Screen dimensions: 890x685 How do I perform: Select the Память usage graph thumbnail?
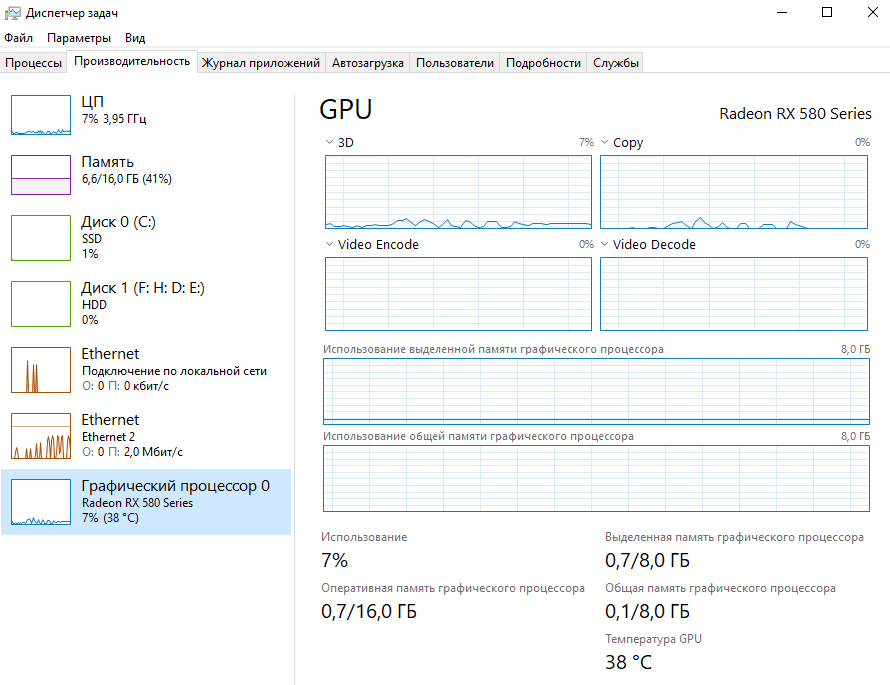tap(41, 175)
